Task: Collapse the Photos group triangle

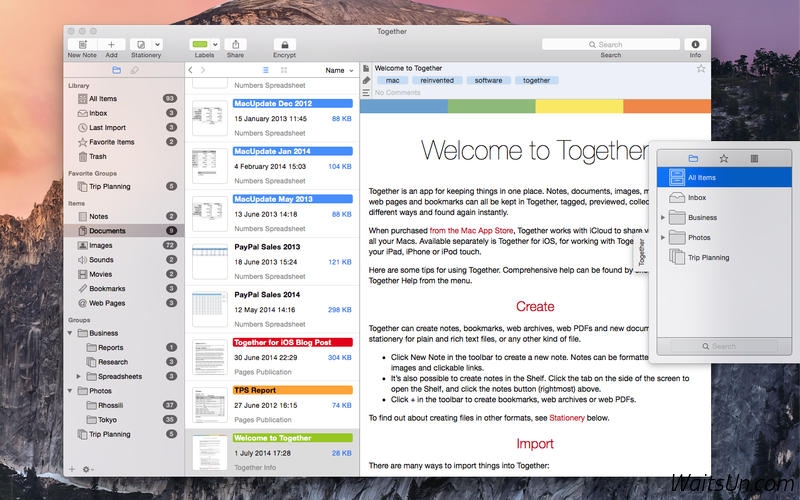Action: (x=70, y=391)
